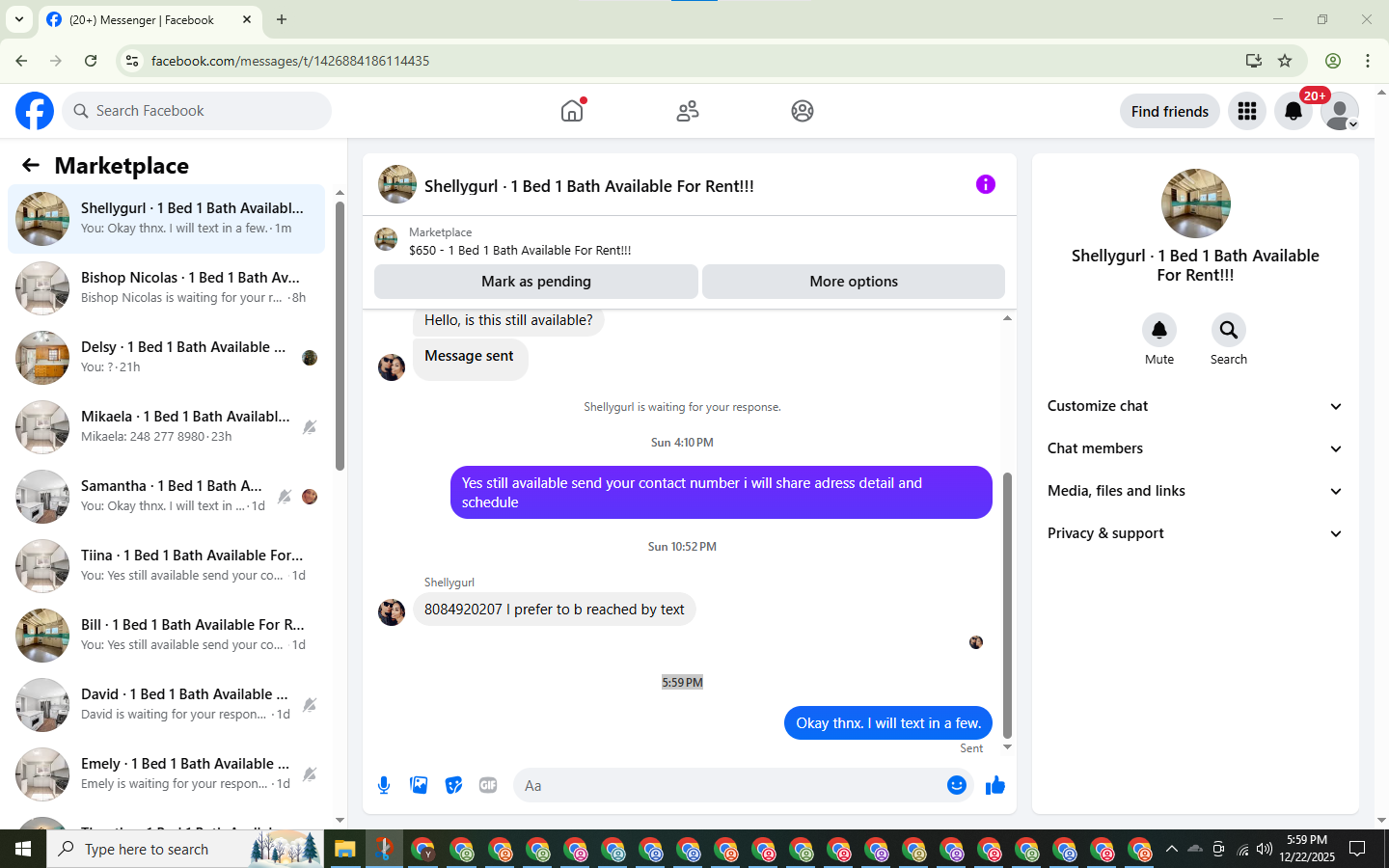Open the Home feed icon
Viewport: 1389px width, 868px height.
[572, 111]
